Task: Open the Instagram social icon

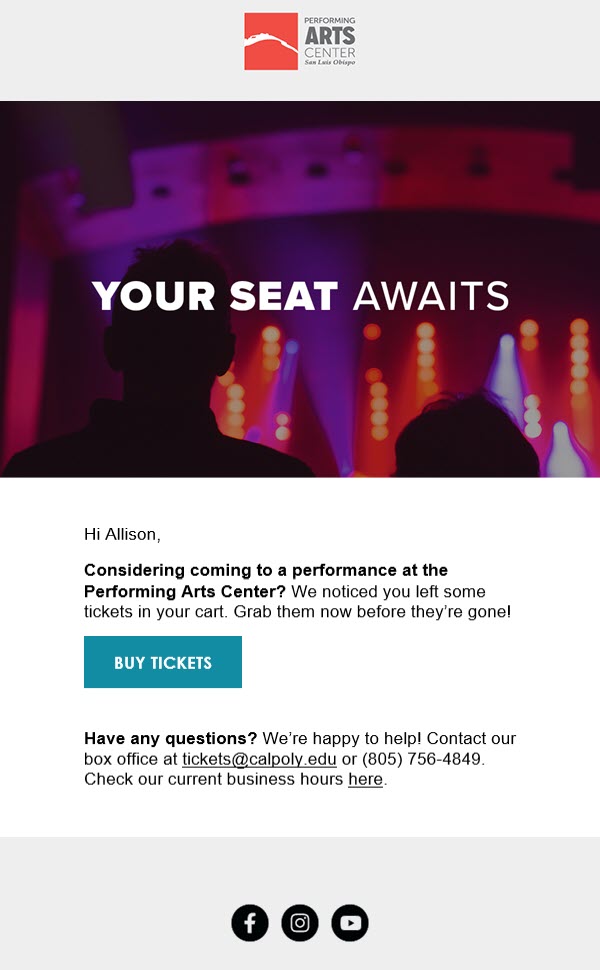Action: pos(300,923)
